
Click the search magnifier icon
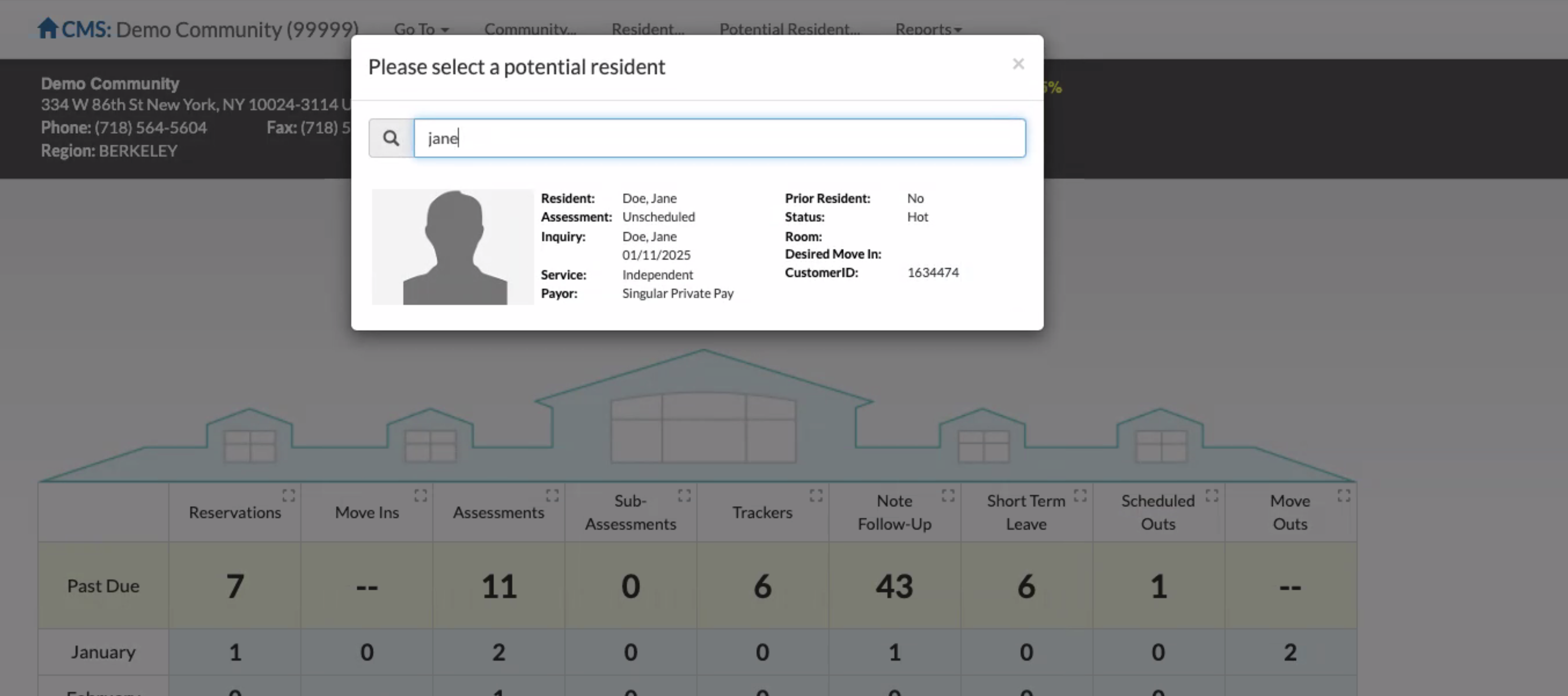click(x=391, y=138)
